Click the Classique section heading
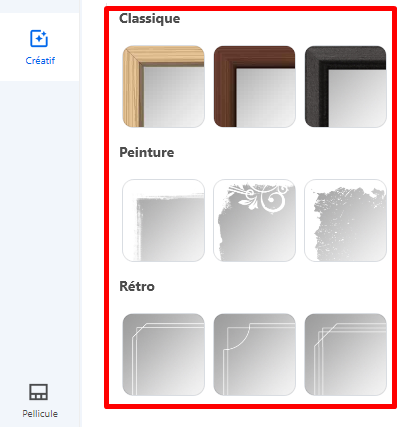The width and height of the screenshot is (402, 427). pos(150,18)
